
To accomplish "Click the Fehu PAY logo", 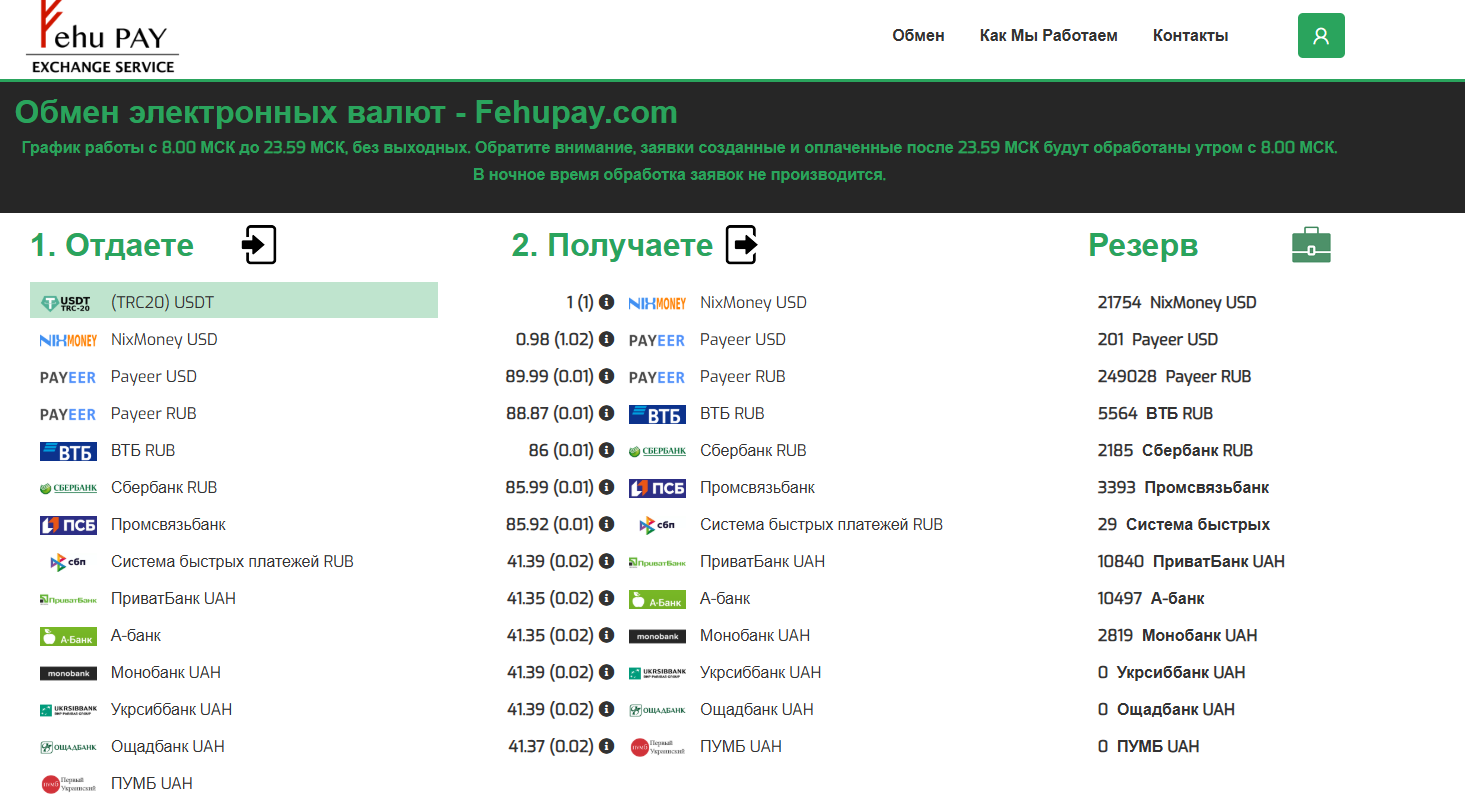I will 102,38.
